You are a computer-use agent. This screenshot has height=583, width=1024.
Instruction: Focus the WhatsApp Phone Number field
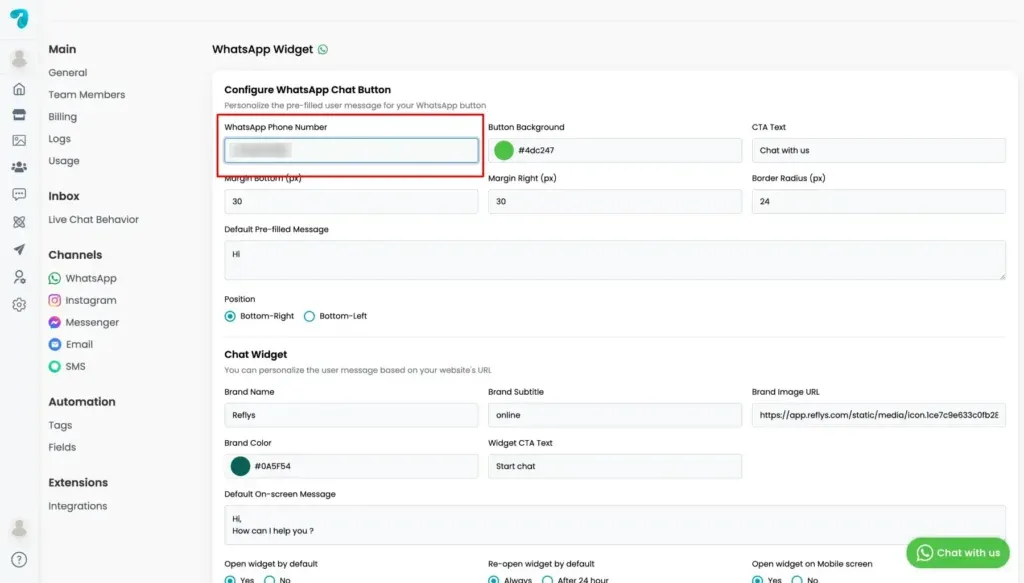(x=351, y=150)
